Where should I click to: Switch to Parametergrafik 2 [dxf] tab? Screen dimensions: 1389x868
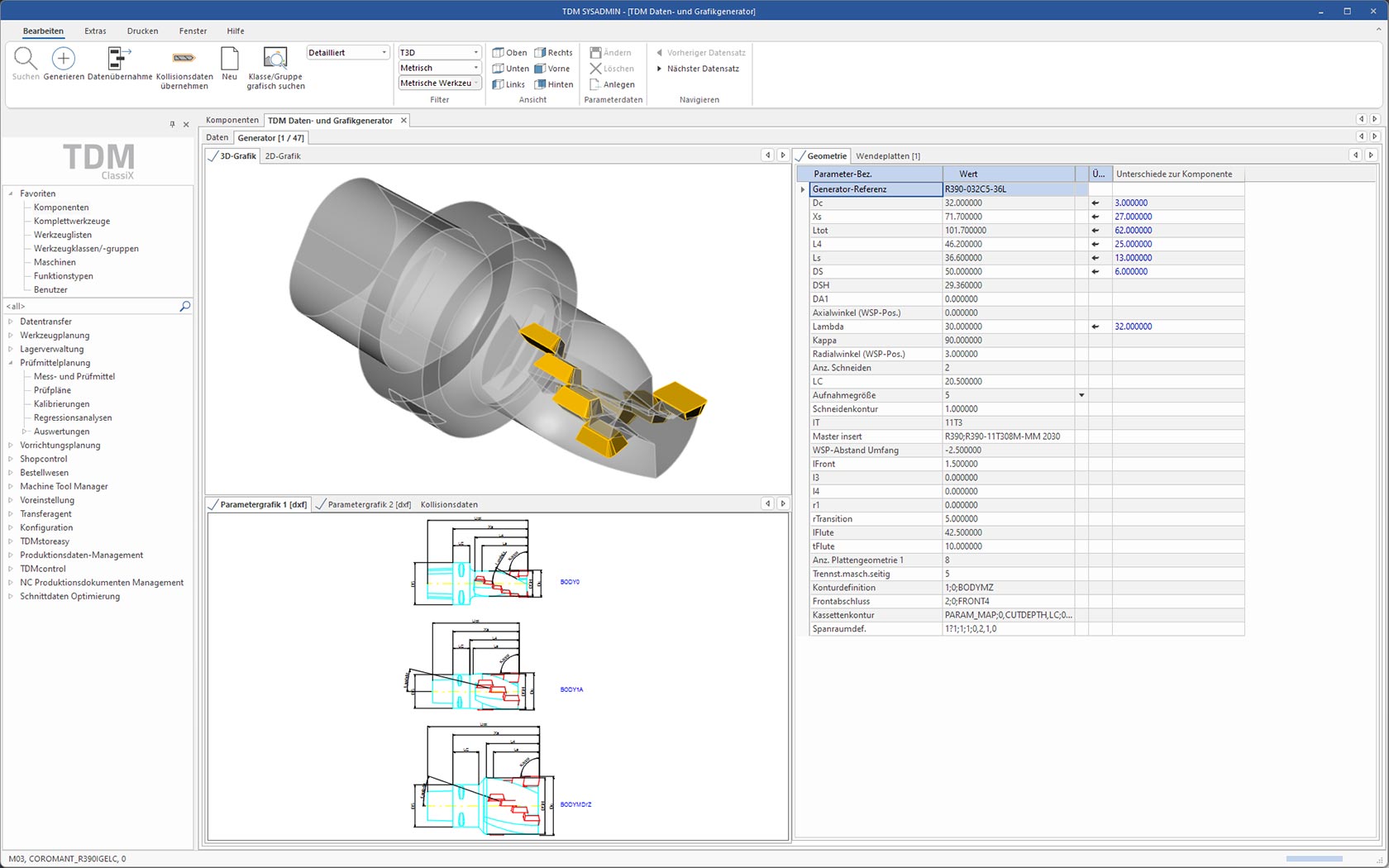364,504
